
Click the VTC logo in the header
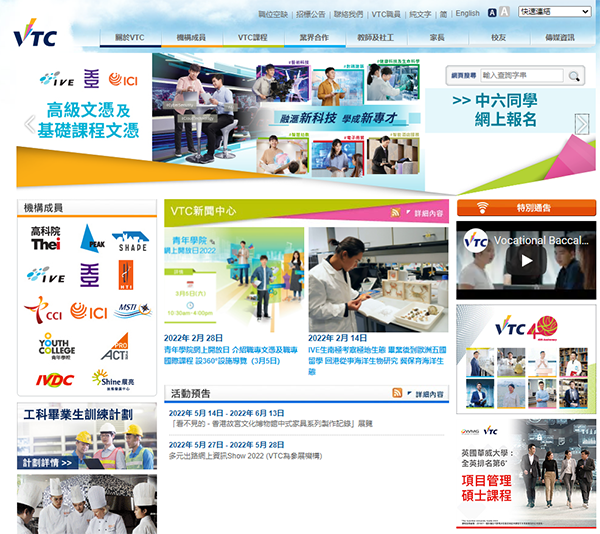[x=35, y=33]
